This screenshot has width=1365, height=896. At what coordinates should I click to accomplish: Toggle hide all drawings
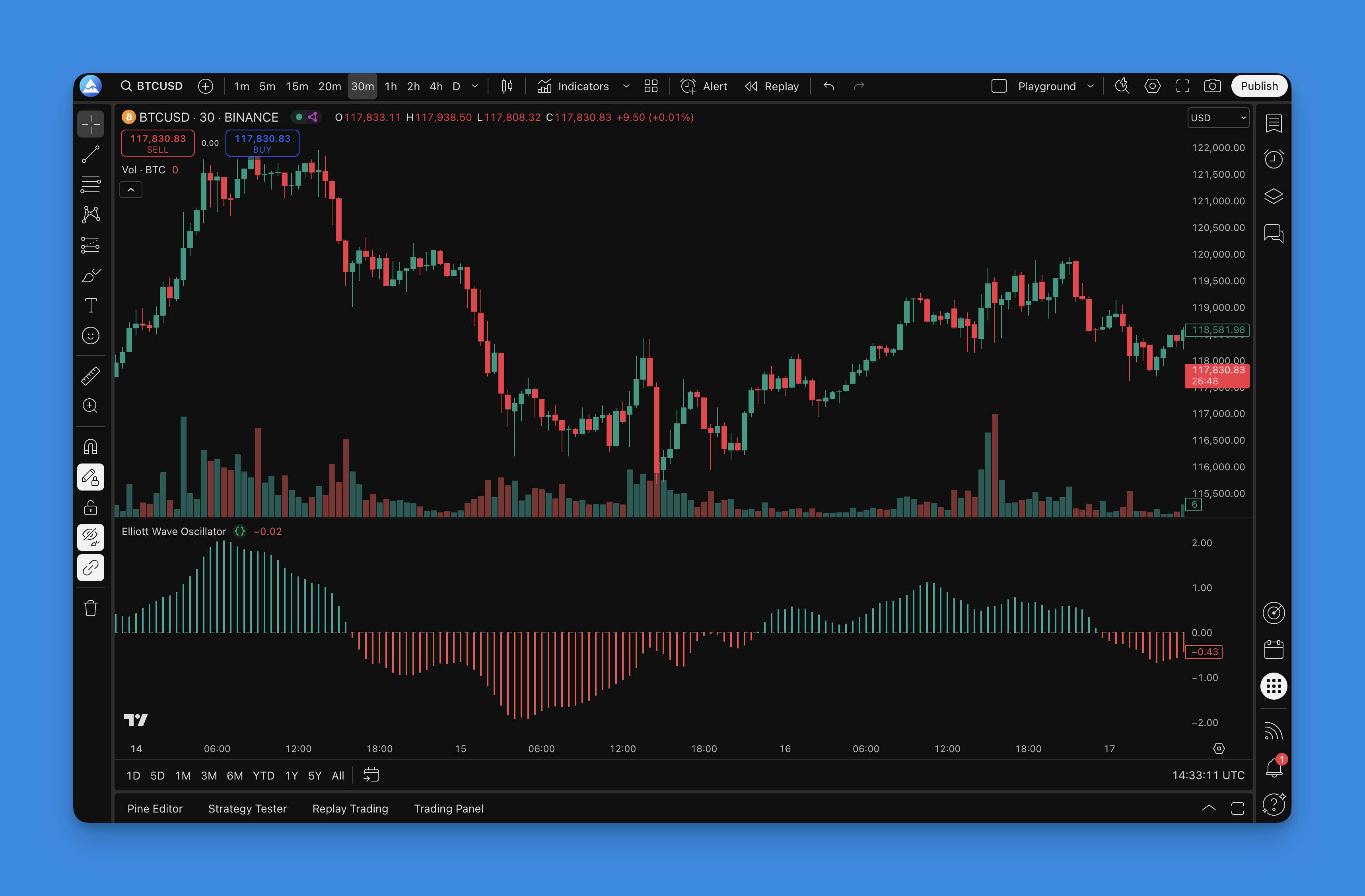coord(91,537)
